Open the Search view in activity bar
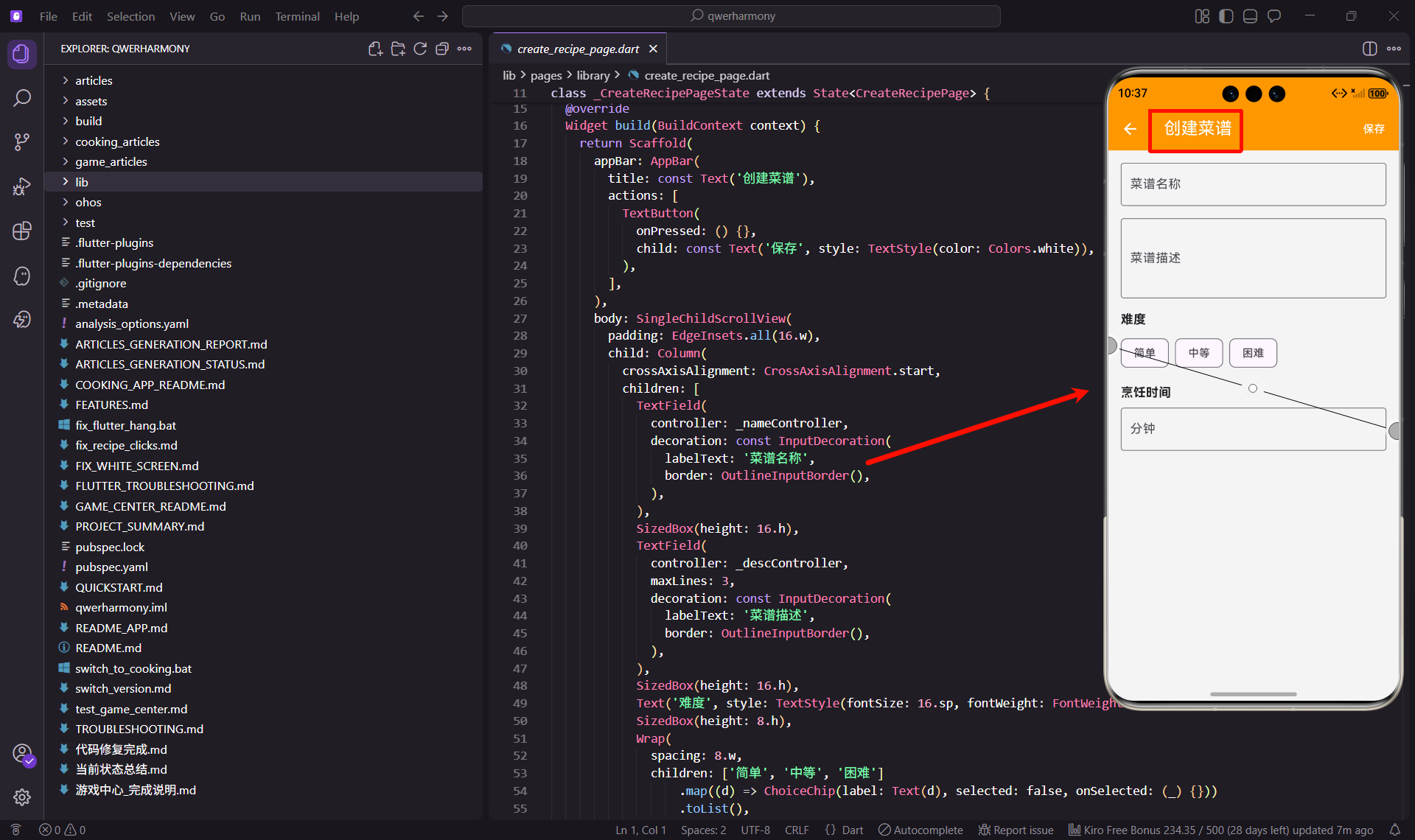The image size is (1415, 840). [22, 98]
